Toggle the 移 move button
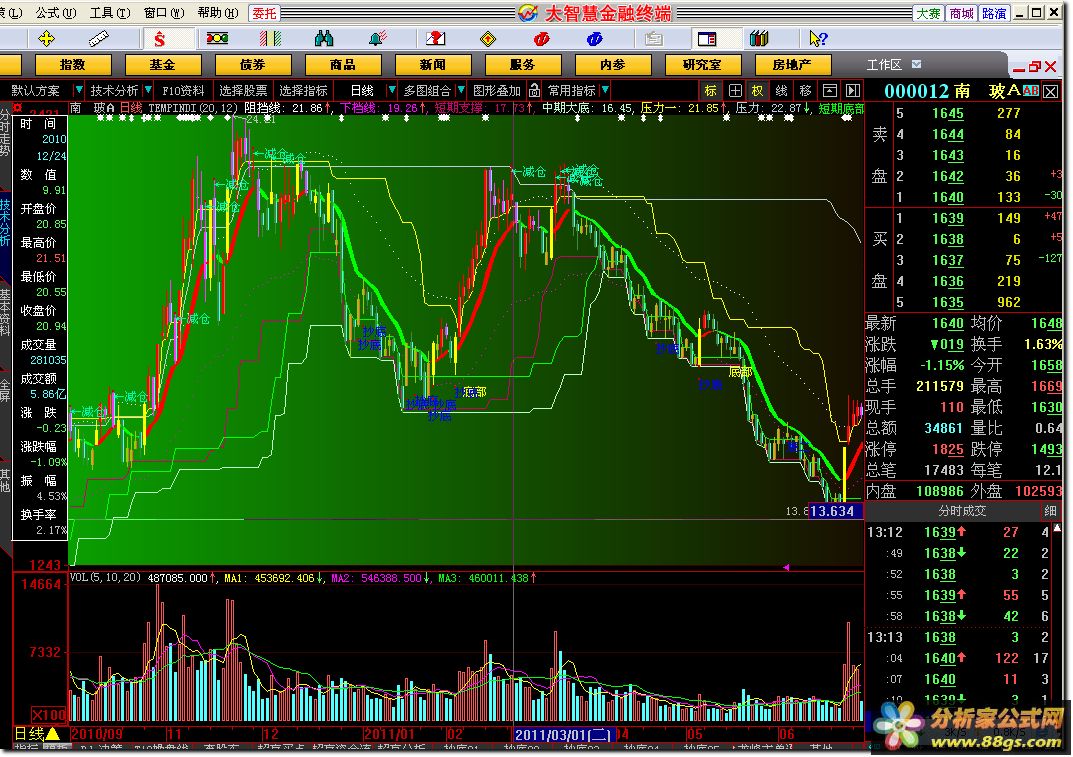Screen dimensions: 1073x757 [x=805, y=90]
